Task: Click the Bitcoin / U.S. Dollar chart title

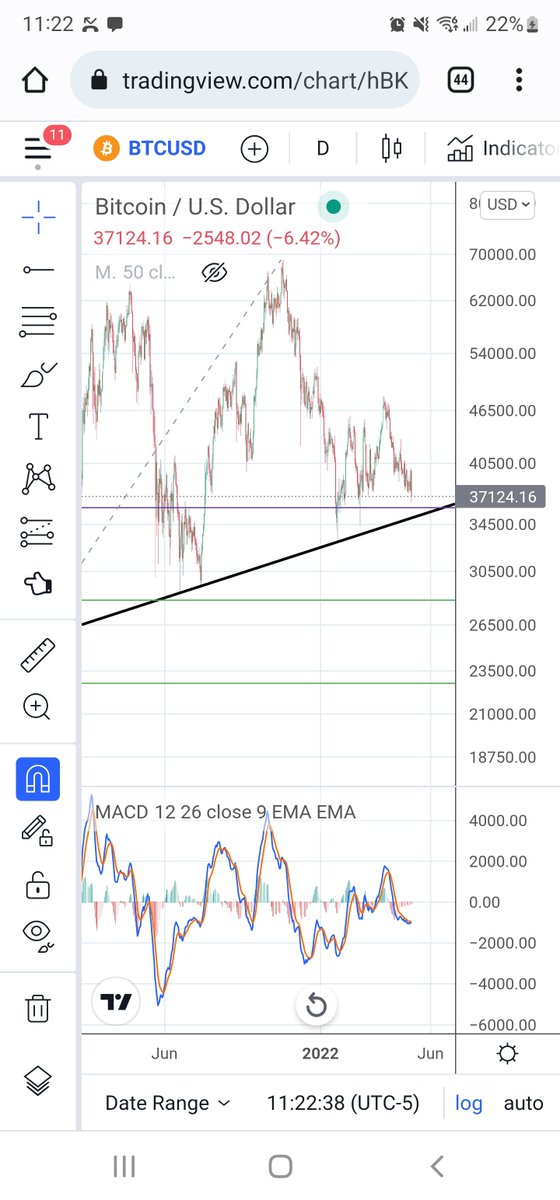Action: (x=195, y=207)
